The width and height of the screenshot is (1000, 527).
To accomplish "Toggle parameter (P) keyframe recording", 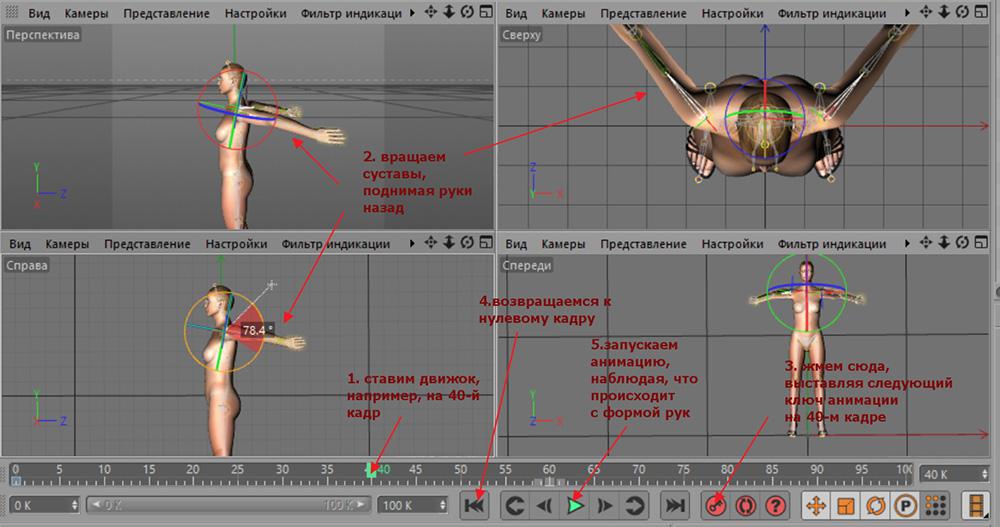I will pyautogui.click(x=906, y=506).
